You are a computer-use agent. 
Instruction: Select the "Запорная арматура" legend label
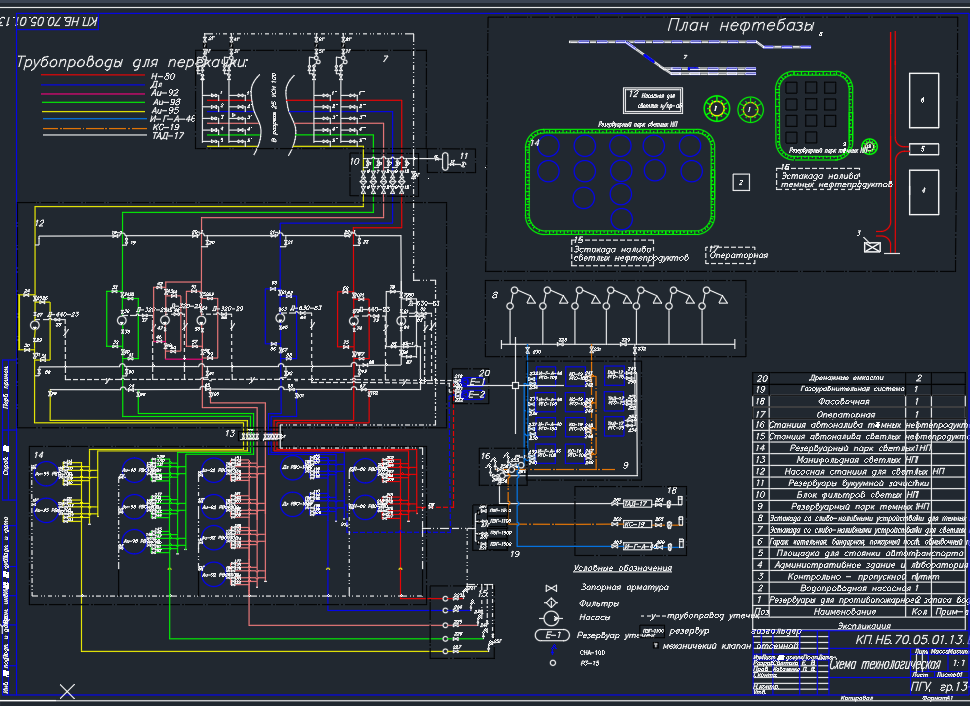(625, 587)
